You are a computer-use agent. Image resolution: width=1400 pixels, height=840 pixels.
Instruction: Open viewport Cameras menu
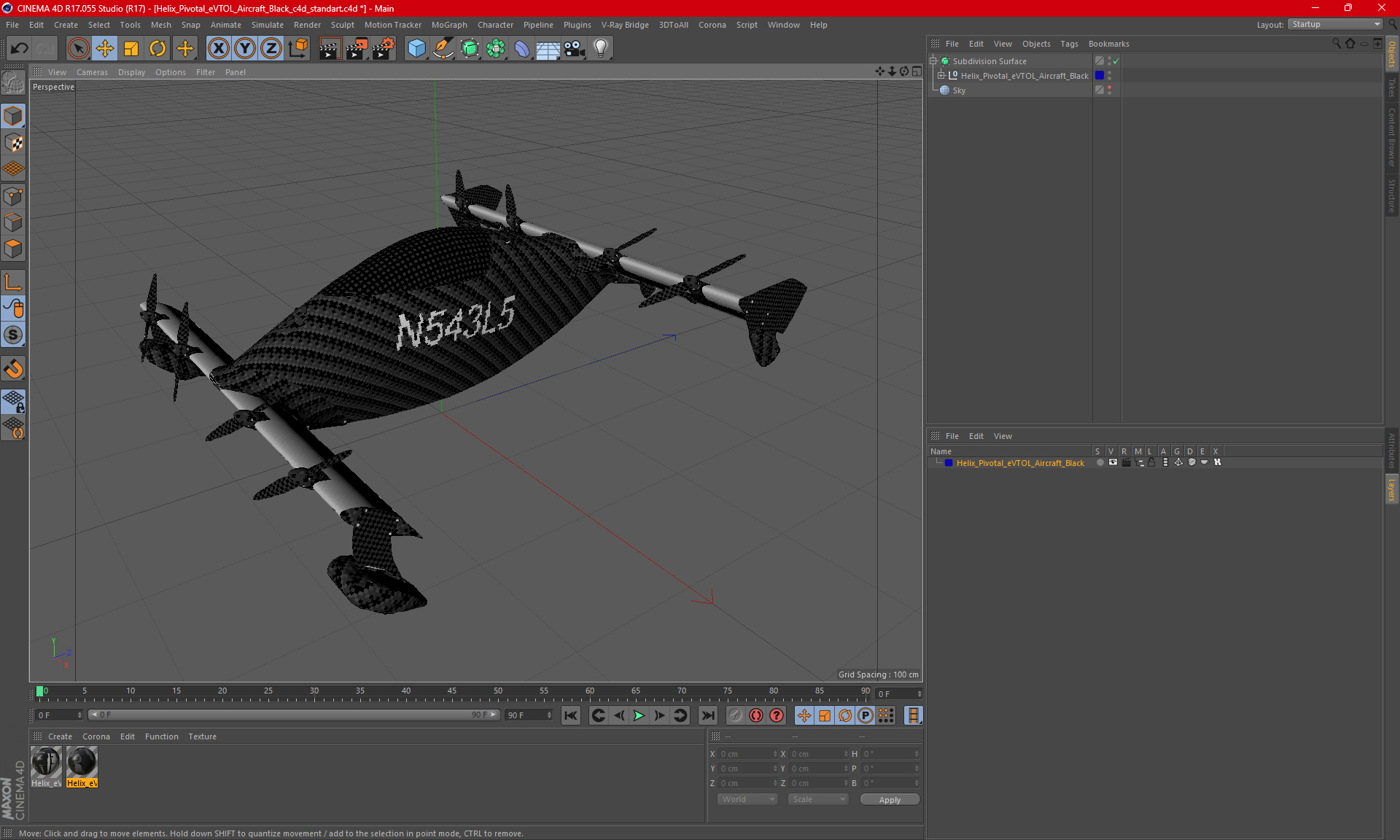tap(92, 72)
